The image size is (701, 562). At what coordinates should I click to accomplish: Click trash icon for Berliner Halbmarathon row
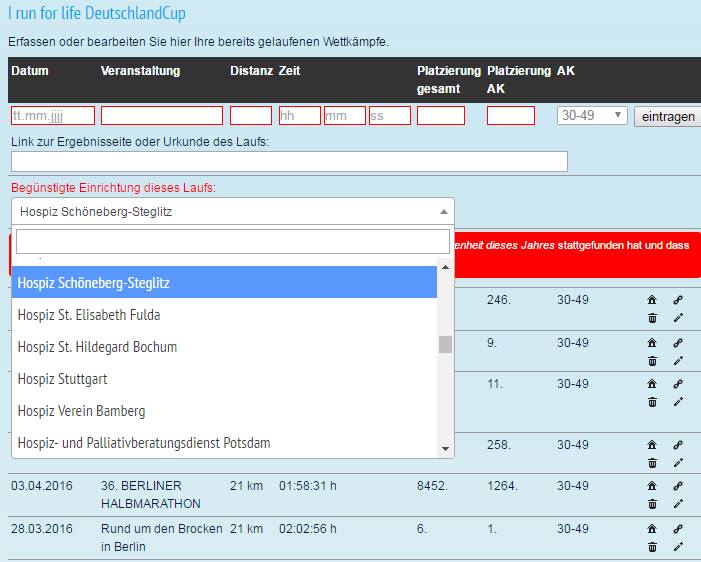pos(652,504)
